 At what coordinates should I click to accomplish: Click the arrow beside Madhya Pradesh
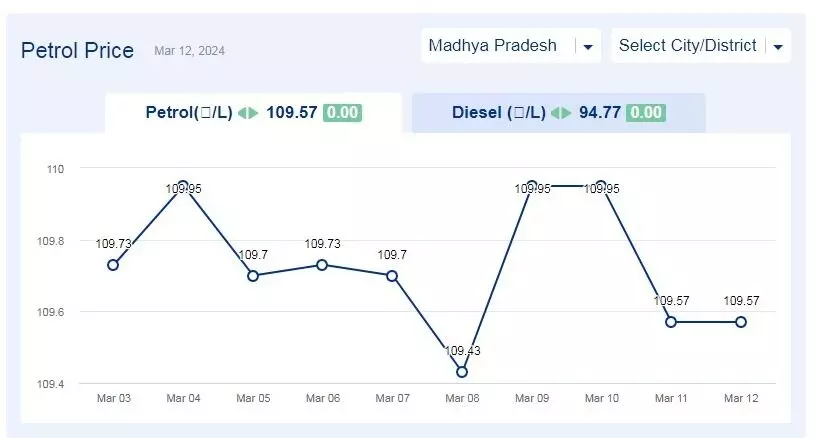[x=588, y=47]
